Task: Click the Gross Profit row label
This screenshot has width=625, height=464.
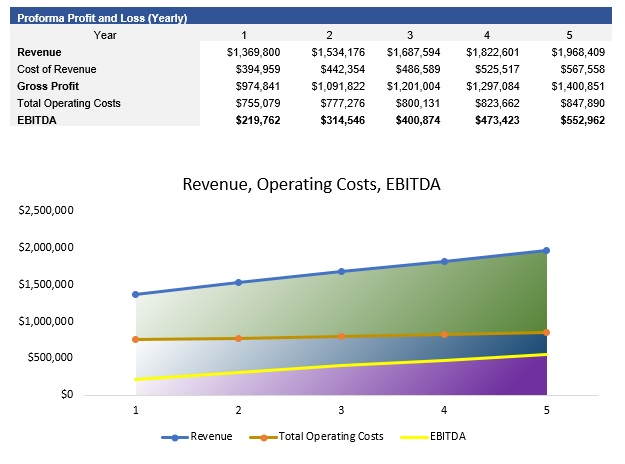Action: [x=48, y=86]
